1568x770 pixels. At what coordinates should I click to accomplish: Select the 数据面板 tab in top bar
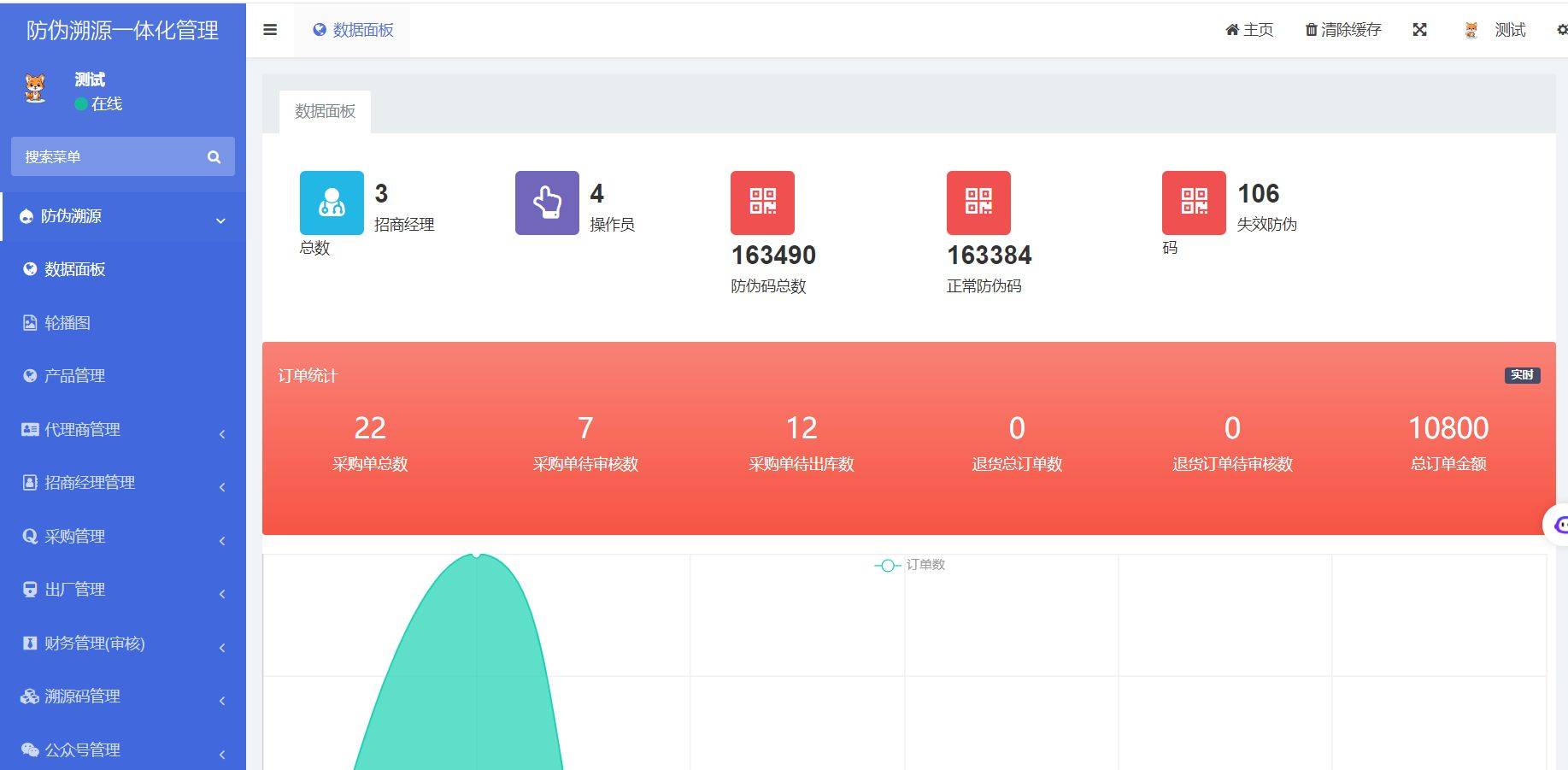tap(353, 30)
